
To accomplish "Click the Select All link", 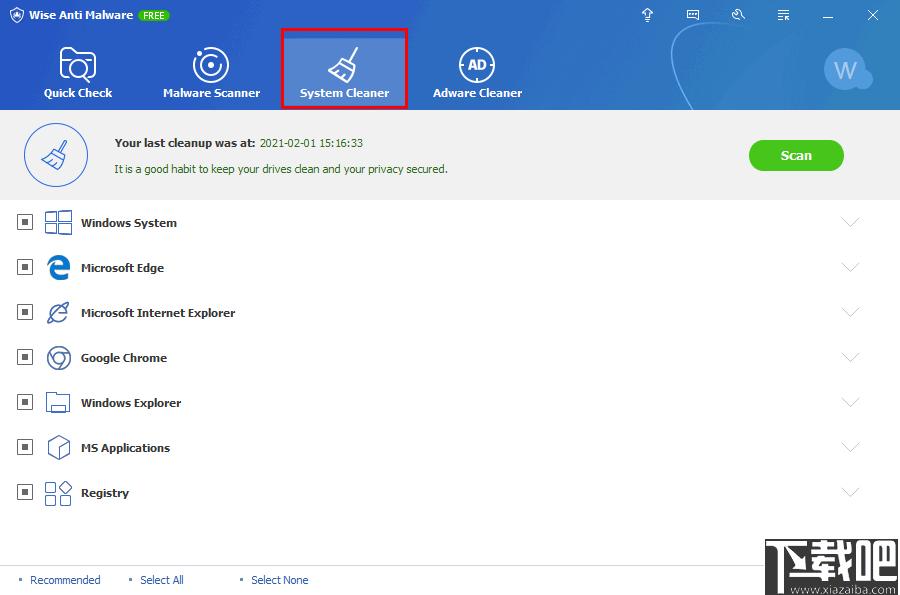I will point(162,580).
